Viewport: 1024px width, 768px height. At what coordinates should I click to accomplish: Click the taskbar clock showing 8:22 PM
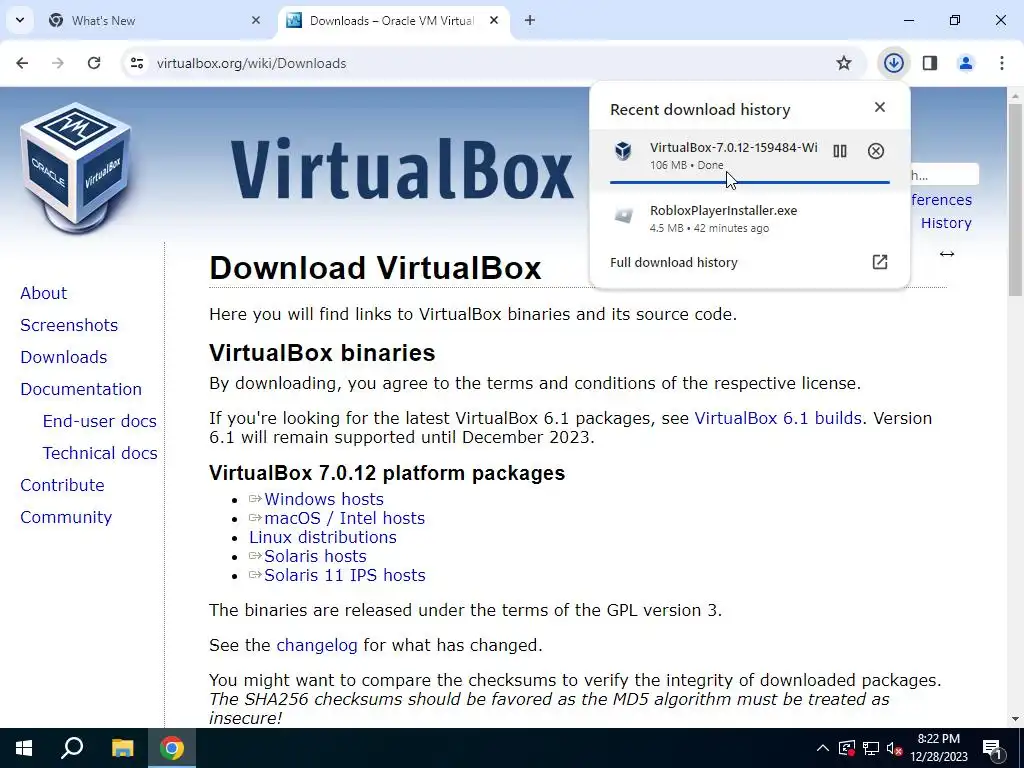tap(939, 748)
